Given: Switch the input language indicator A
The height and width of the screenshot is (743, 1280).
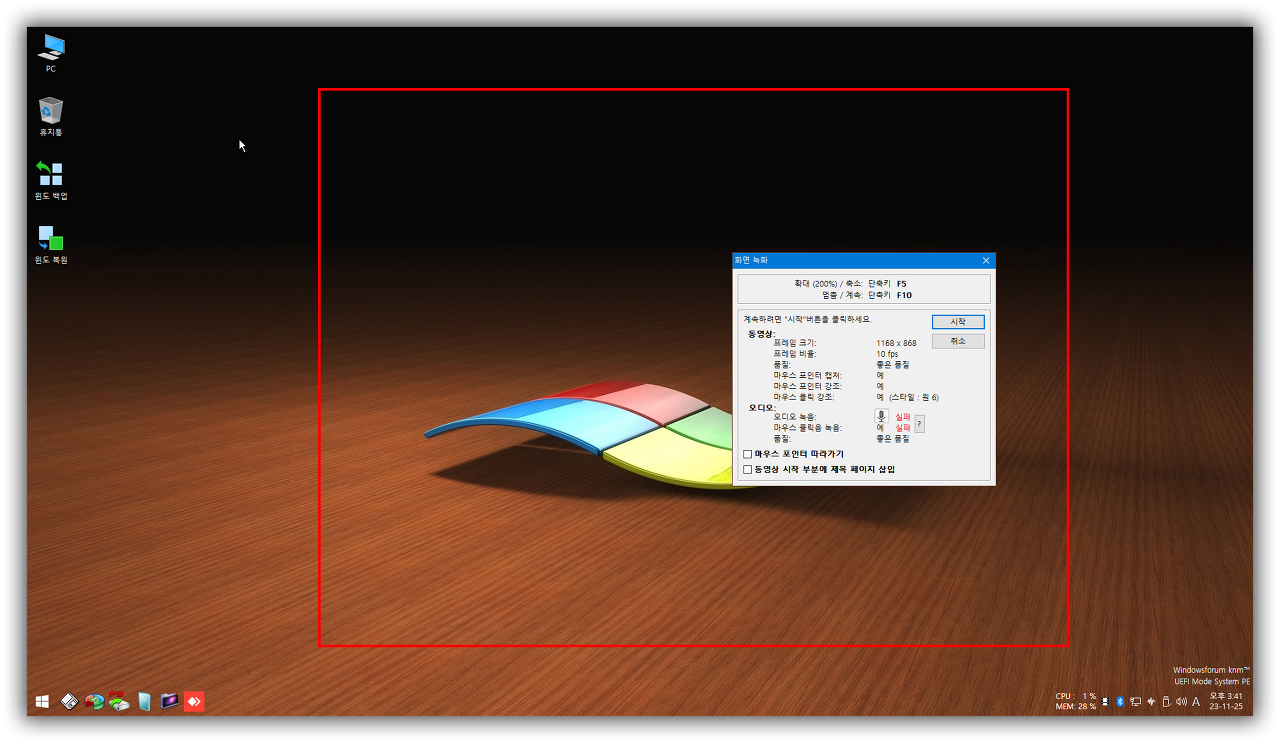Looking at the screenshot, I should [1196, 702].
